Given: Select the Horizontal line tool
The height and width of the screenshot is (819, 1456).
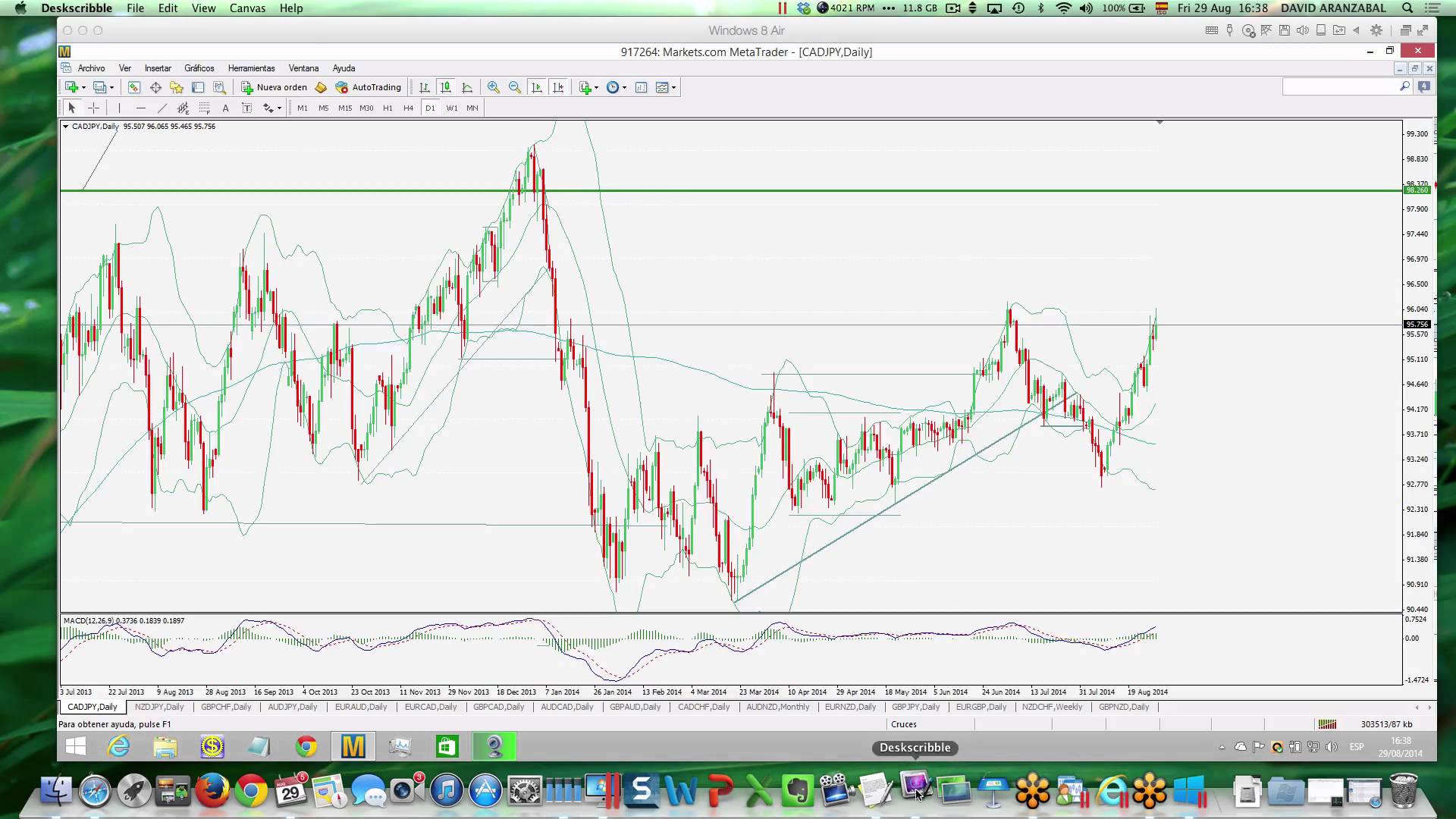Looking at the screenshot, I should pyautogui.click(x=140, y=108).
